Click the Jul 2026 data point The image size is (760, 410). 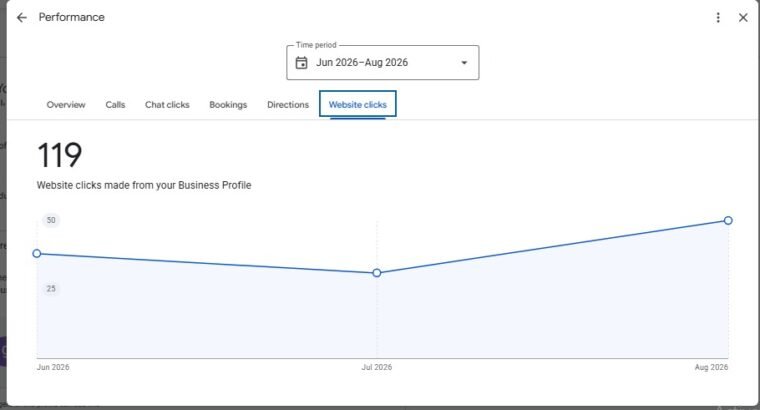point(377,273)
